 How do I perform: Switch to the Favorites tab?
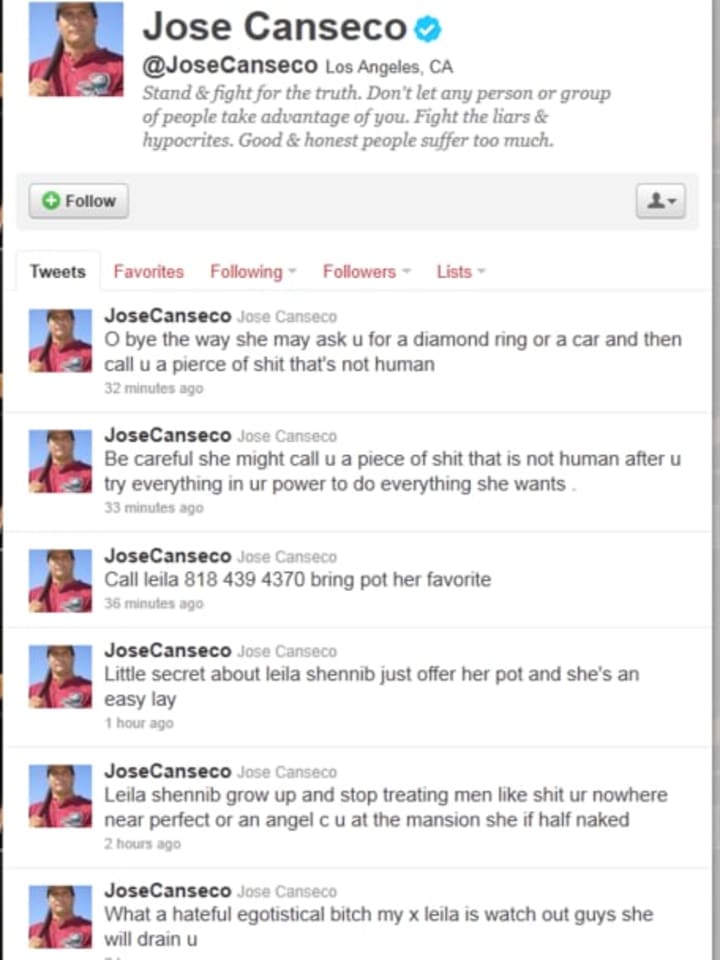point(148,271)
